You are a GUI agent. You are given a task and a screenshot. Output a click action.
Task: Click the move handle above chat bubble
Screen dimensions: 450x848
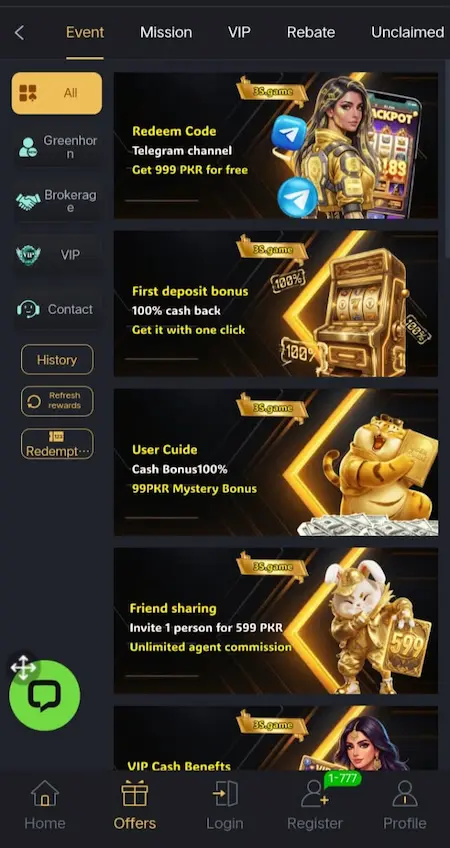[23, 667]
